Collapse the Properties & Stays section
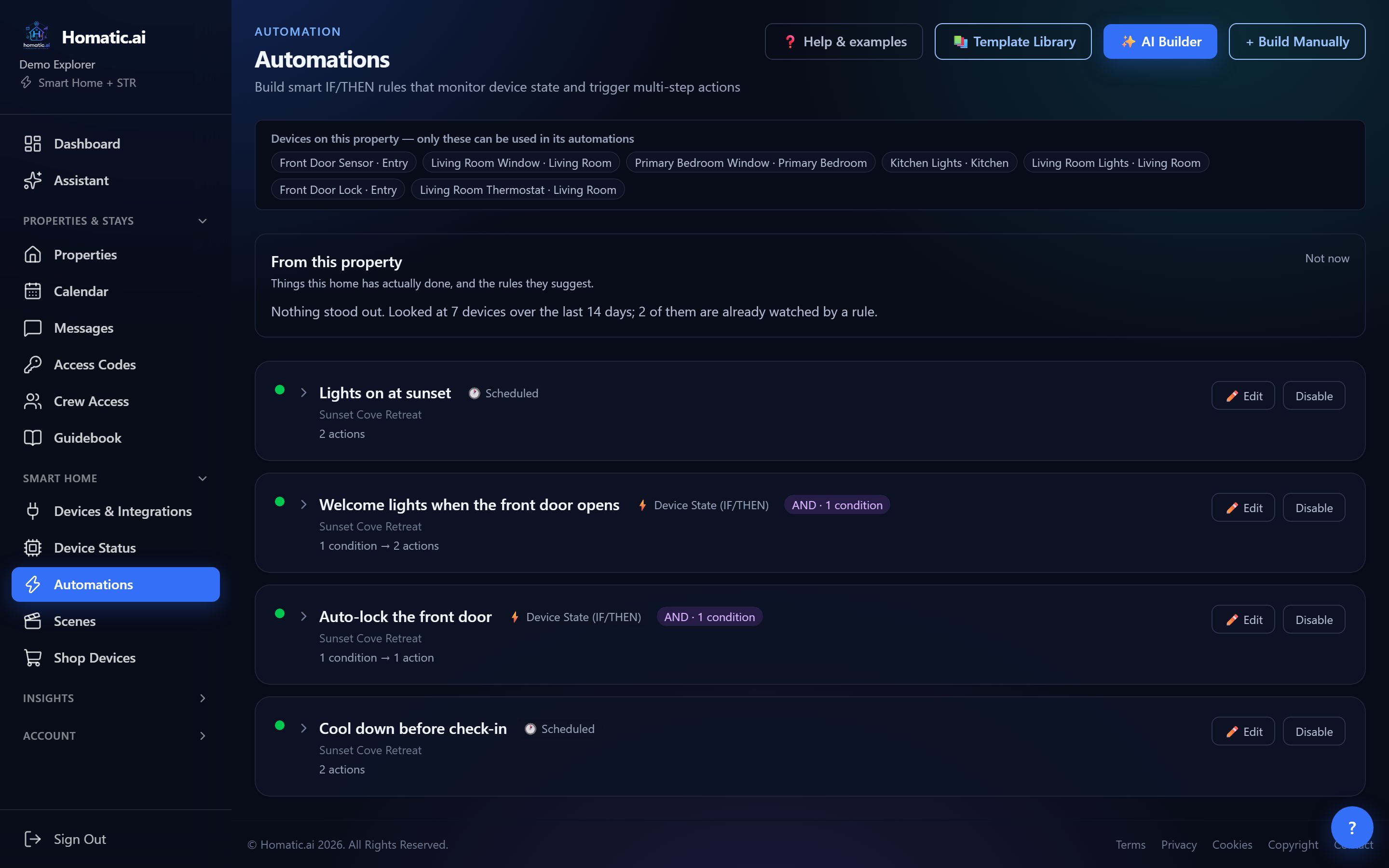Image resolution: width=1389 pixels, height=868 pixels. coord(115,221)
